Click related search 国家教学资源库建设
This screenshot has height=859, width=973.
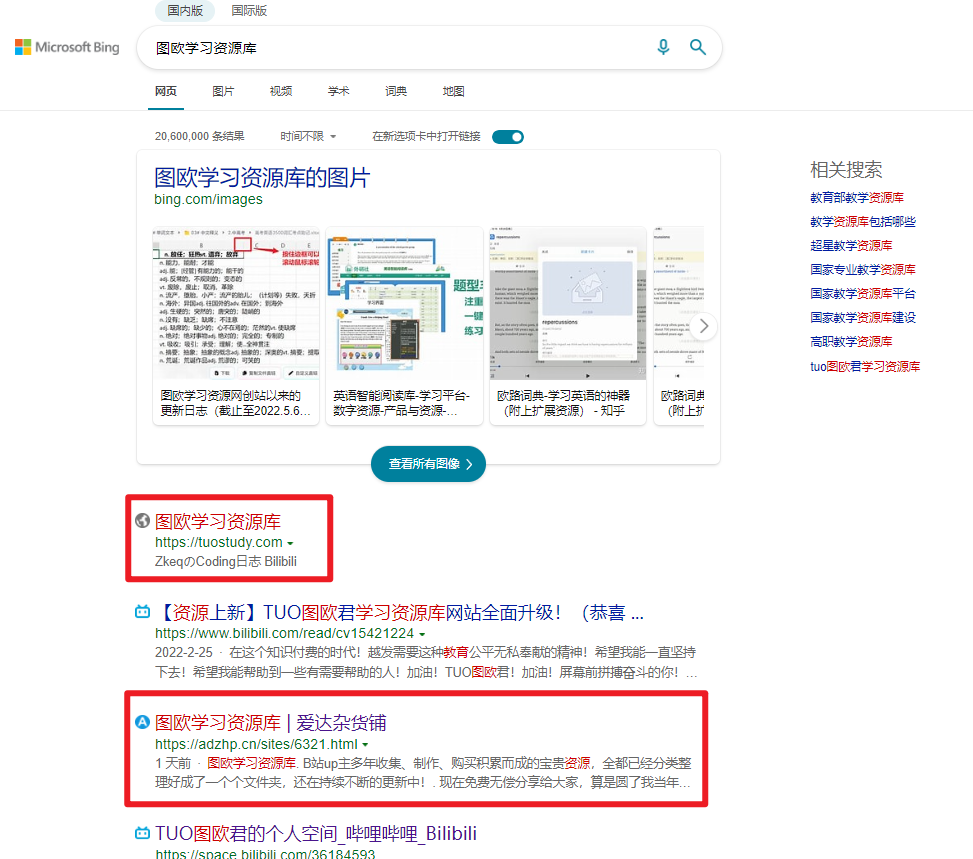click(x=863, y=317)
